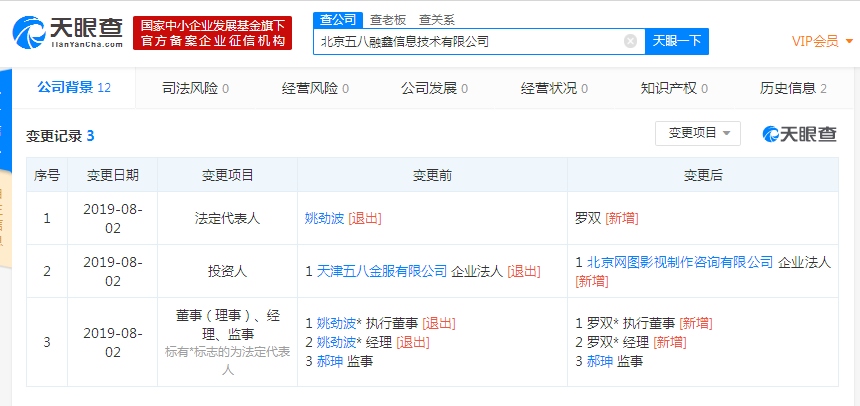
Task: Switch to the 查关系 search tab
Action: [437, 20]
